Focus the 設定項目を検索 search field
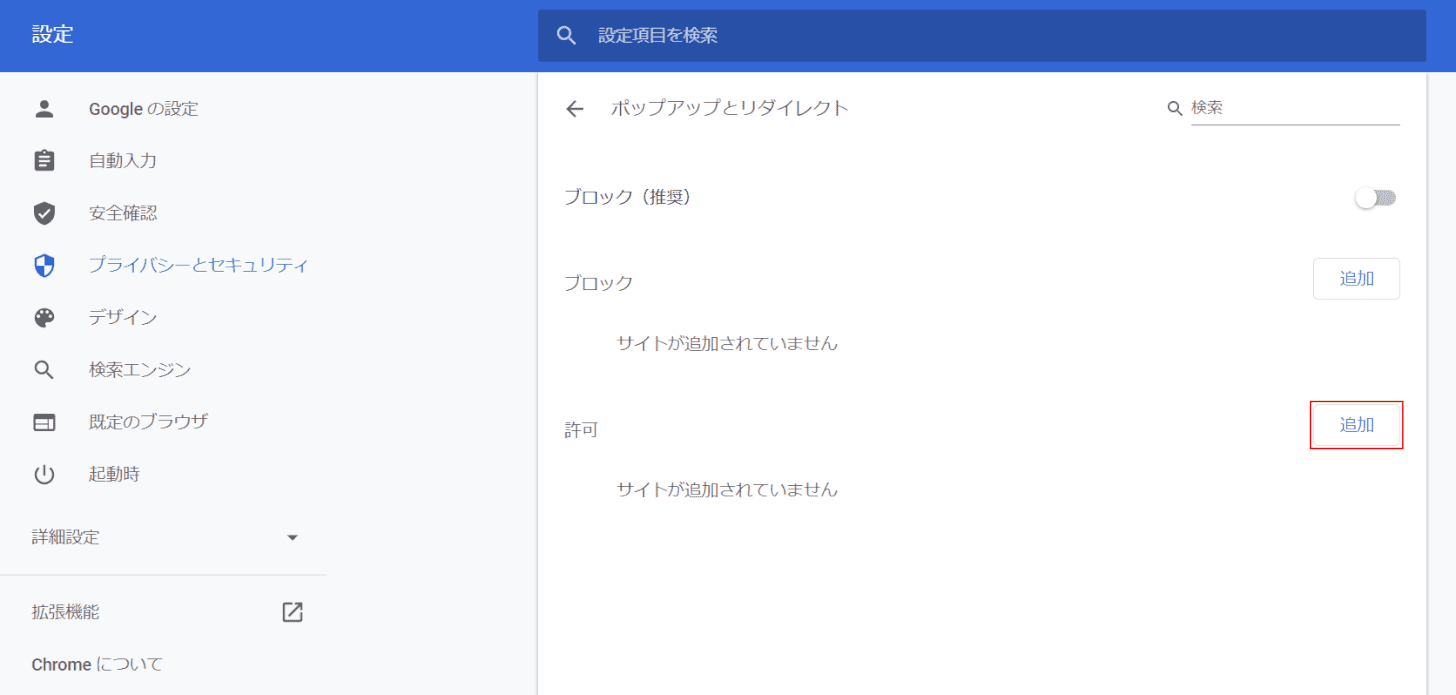This screenshot has width=1456, height=695. (x=982, y=36)
